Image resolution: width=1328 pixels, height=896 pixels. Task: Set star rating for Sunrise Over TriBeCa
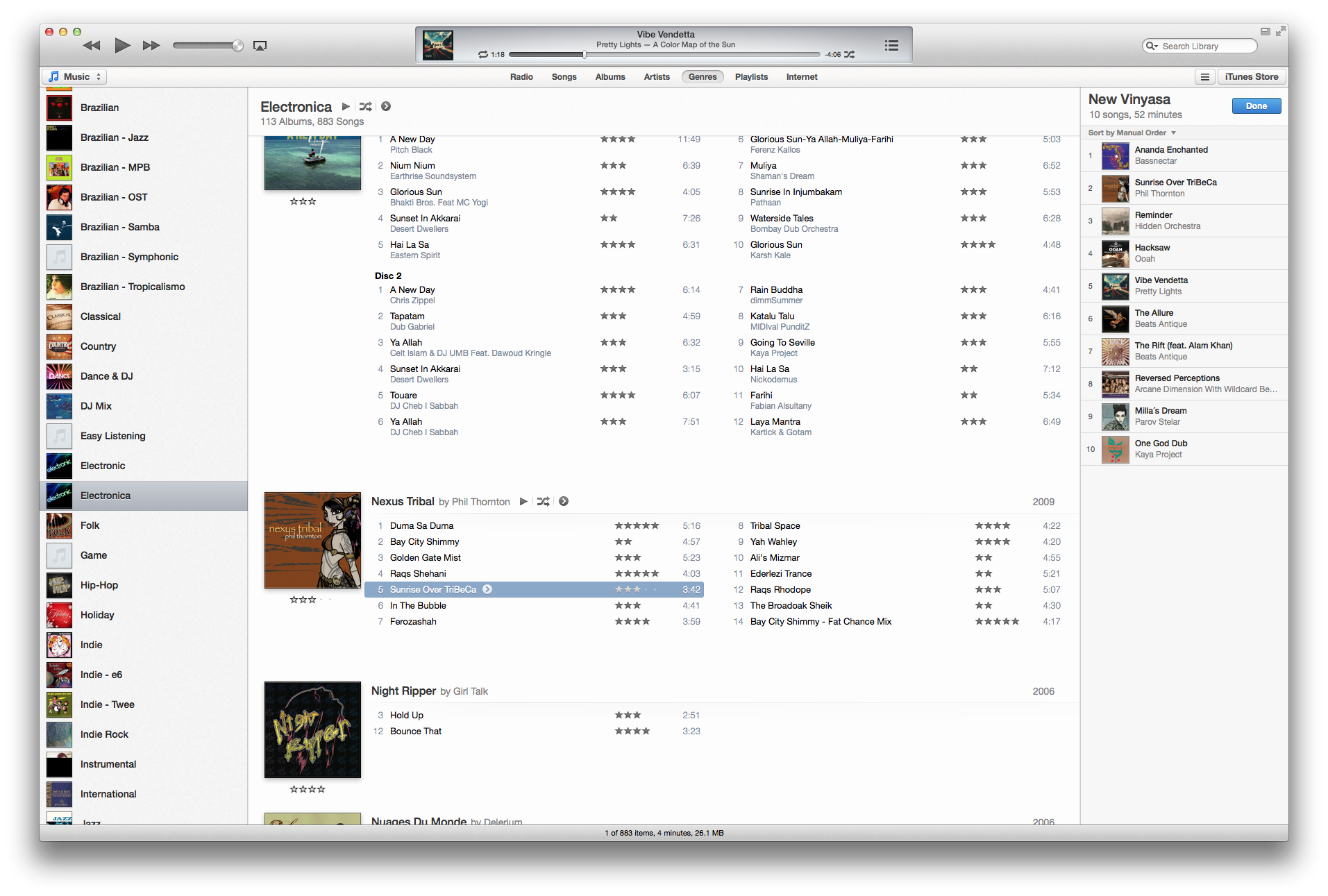pos(636,590)
